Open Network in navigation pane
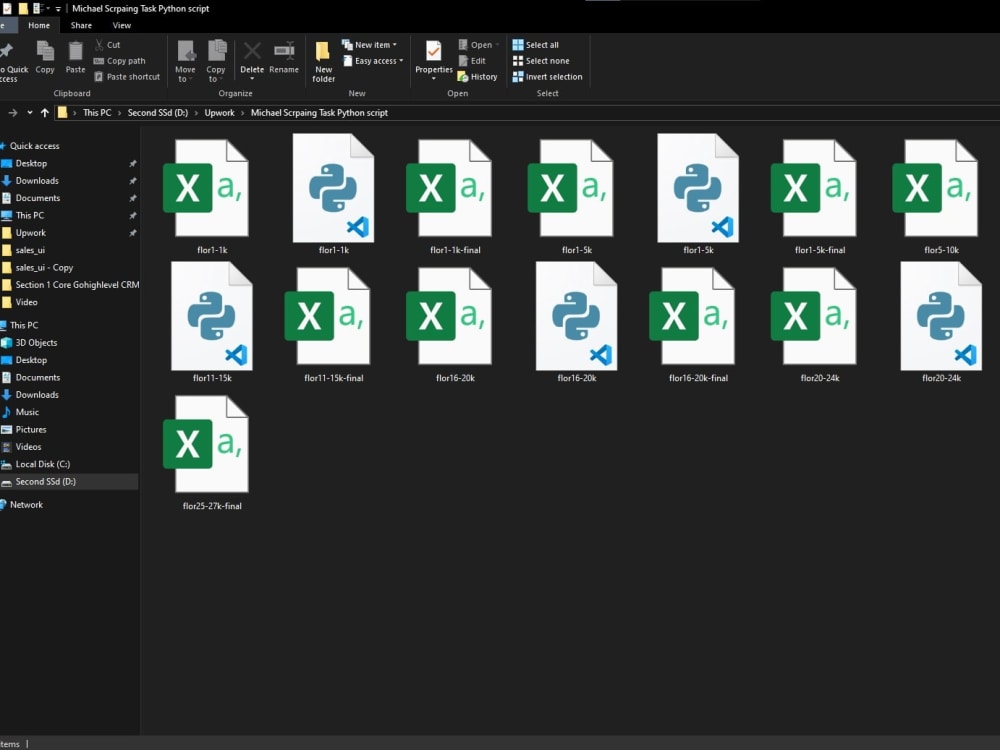The height and width of the screenshot is (750, 1000). point(26,504)
